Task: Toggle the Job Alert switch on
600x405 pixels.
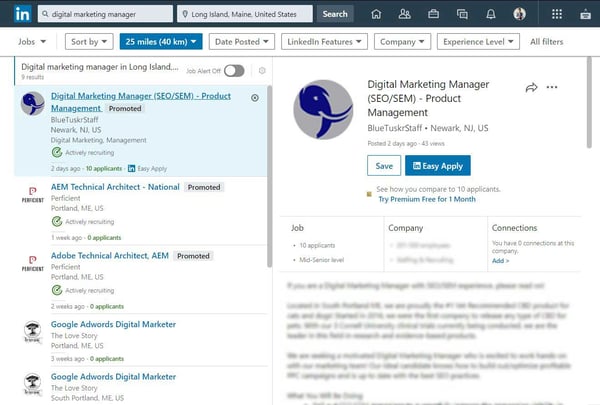Action: click(234, 70)
